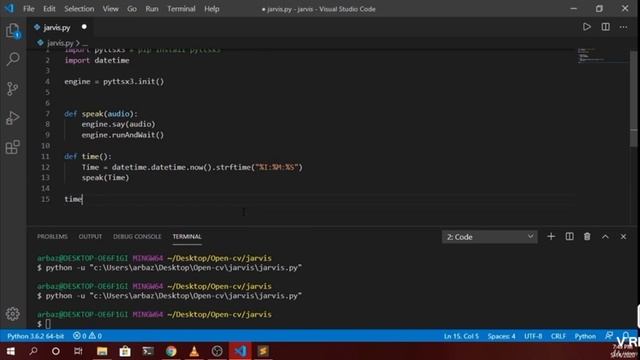The height and width of the screenshot is (360, 640).
Task: Open Windows taskbar search
Action: (x=33, y=351)
